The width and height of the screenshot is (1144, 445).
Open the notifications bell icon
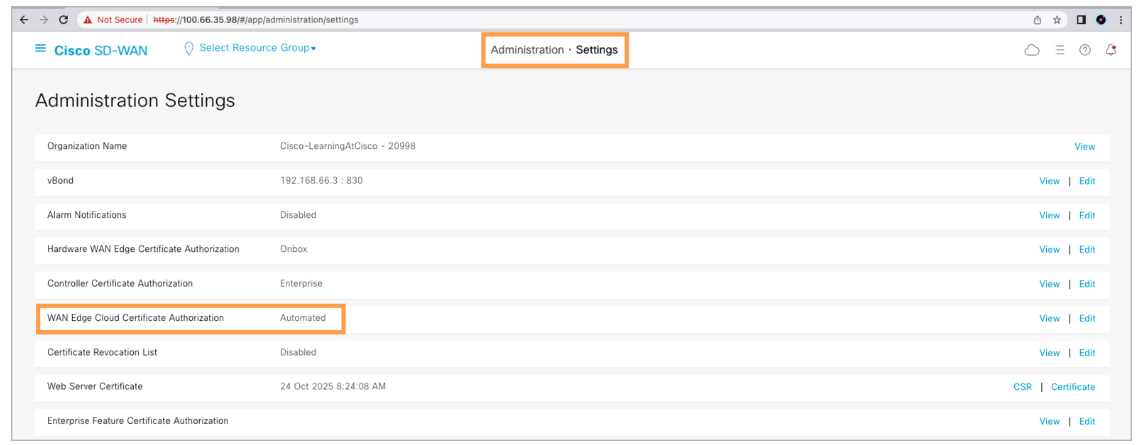1110,50
